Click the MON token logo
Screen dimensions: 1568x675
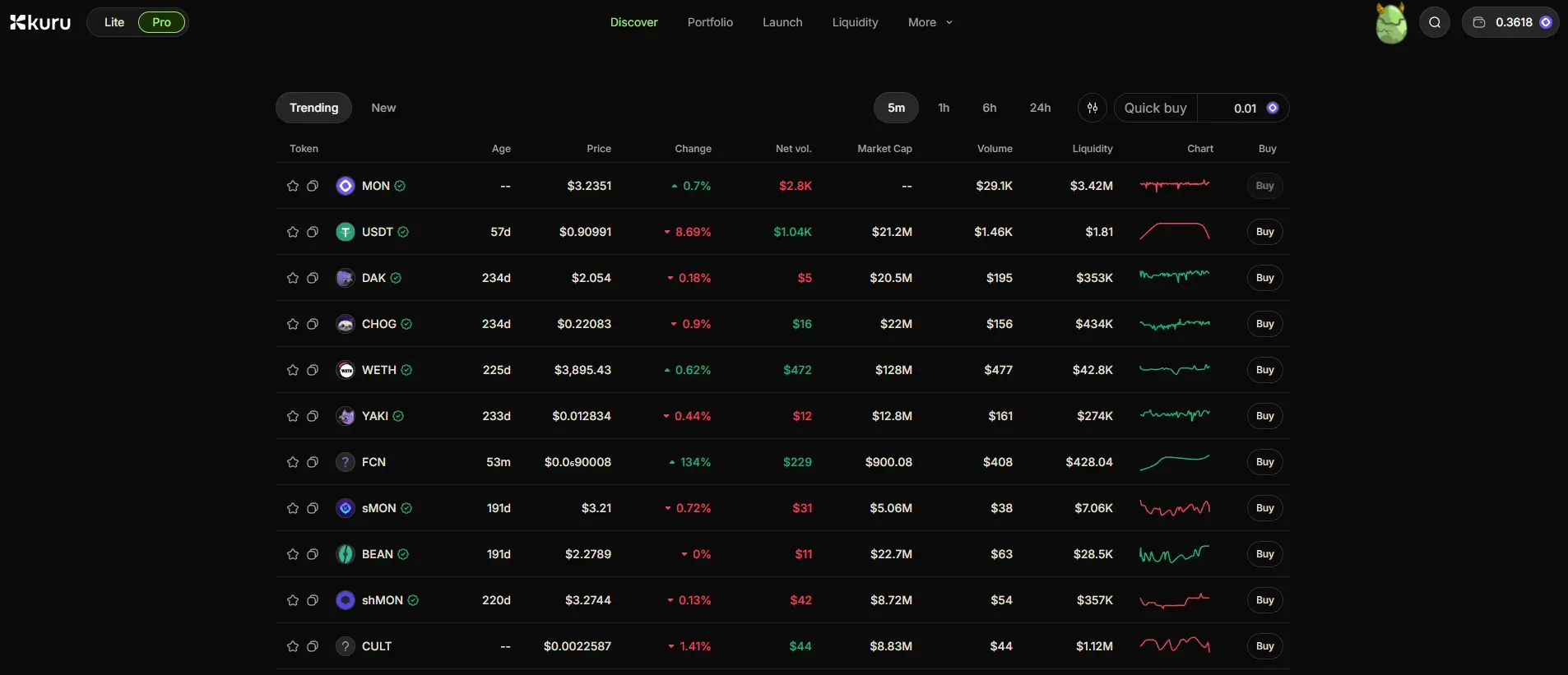[x=346, y=186]
